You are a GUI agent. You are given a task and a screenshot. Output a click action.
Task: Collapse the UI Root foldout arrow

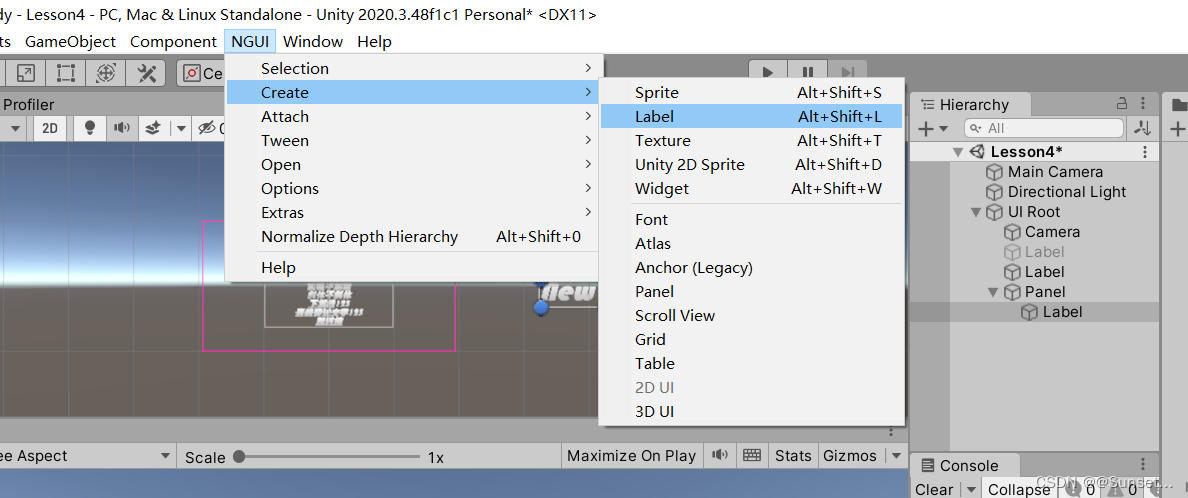coord(976,212)
